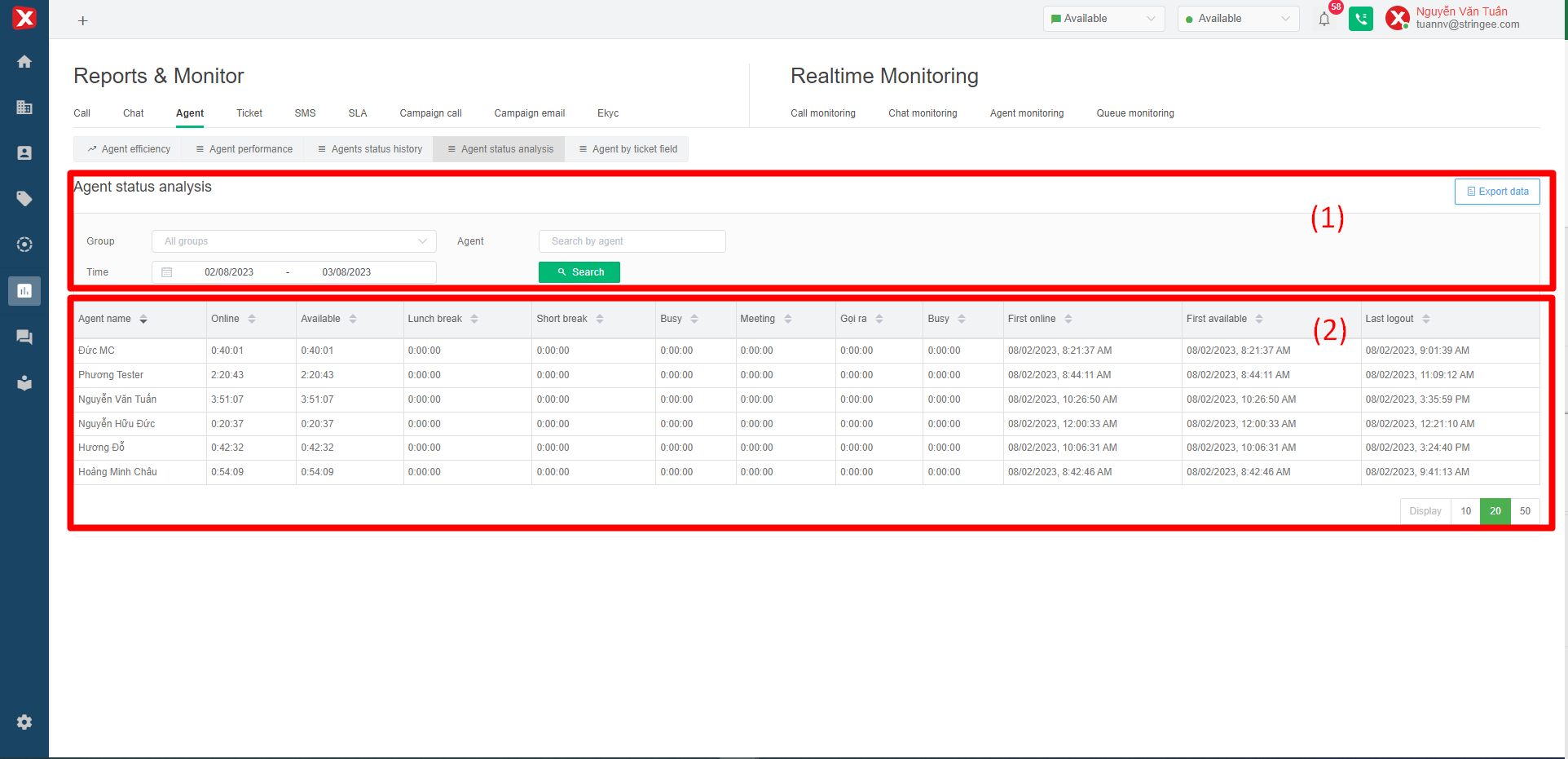1568x759 pixels.
Task: Switch to the Ticket report tab
Action: (x=249, y=113)
